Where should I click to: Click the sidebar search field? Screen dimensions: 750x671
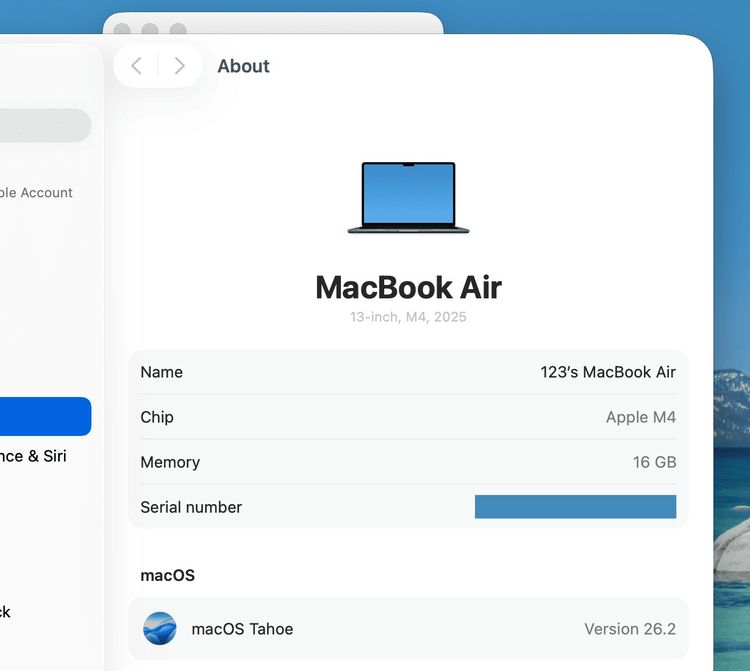point(45,125)
